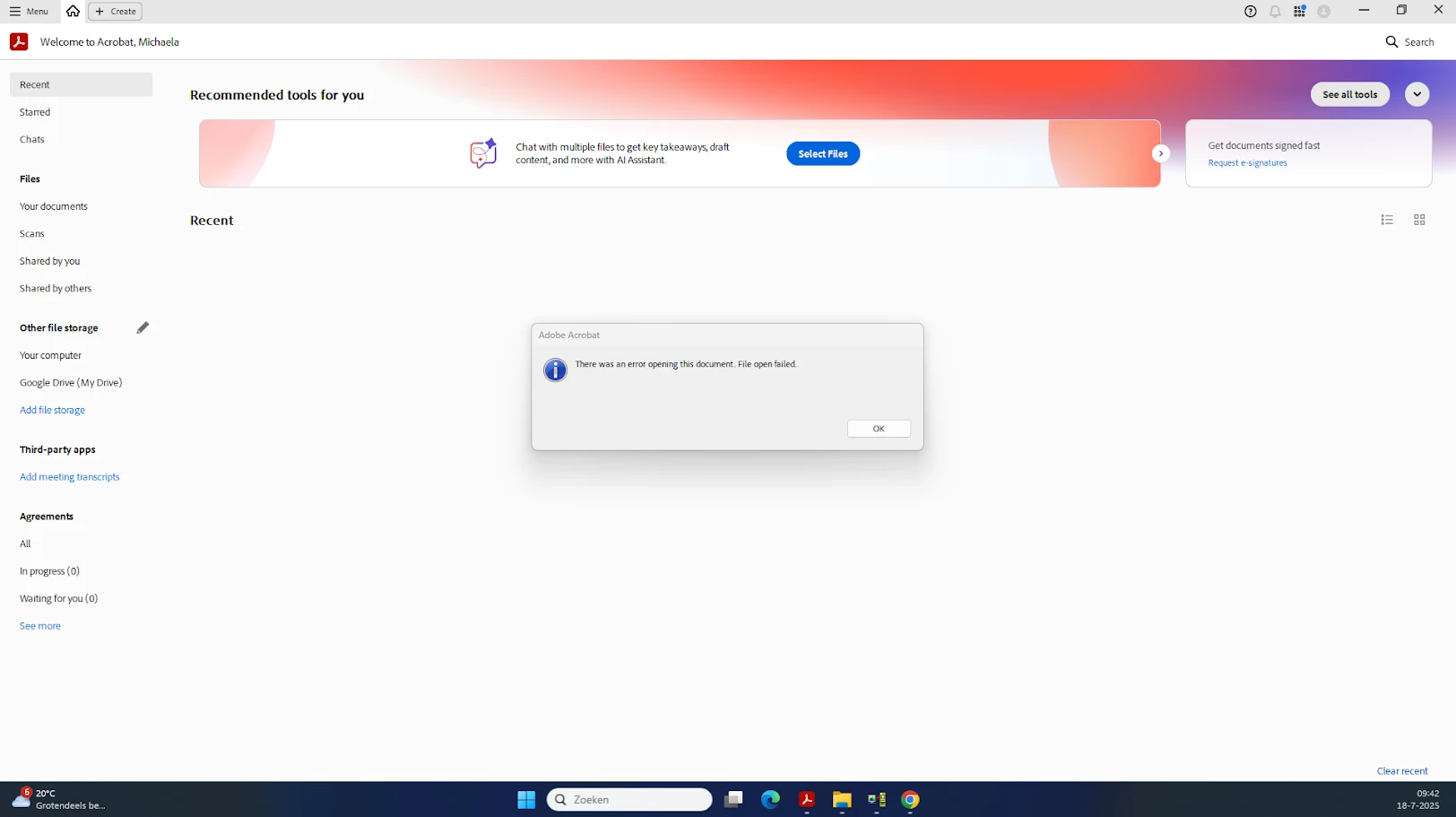Viewport: 1456px width, 817px height.
Task: Advance tools carousel with right arrow
Action: pyautogui.click(x=1160, y=153)
